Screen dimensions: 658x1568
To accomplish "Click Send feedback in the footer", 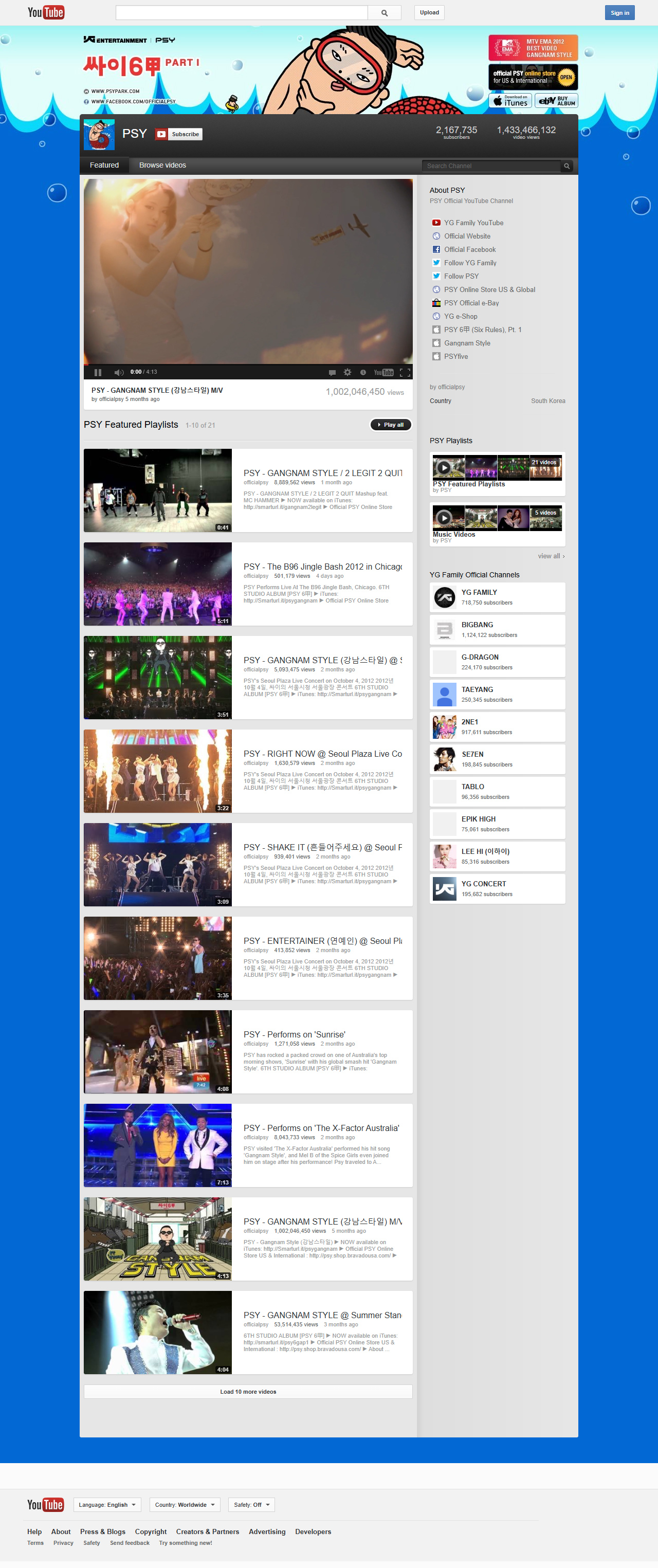I will (x=130, y=1543).
